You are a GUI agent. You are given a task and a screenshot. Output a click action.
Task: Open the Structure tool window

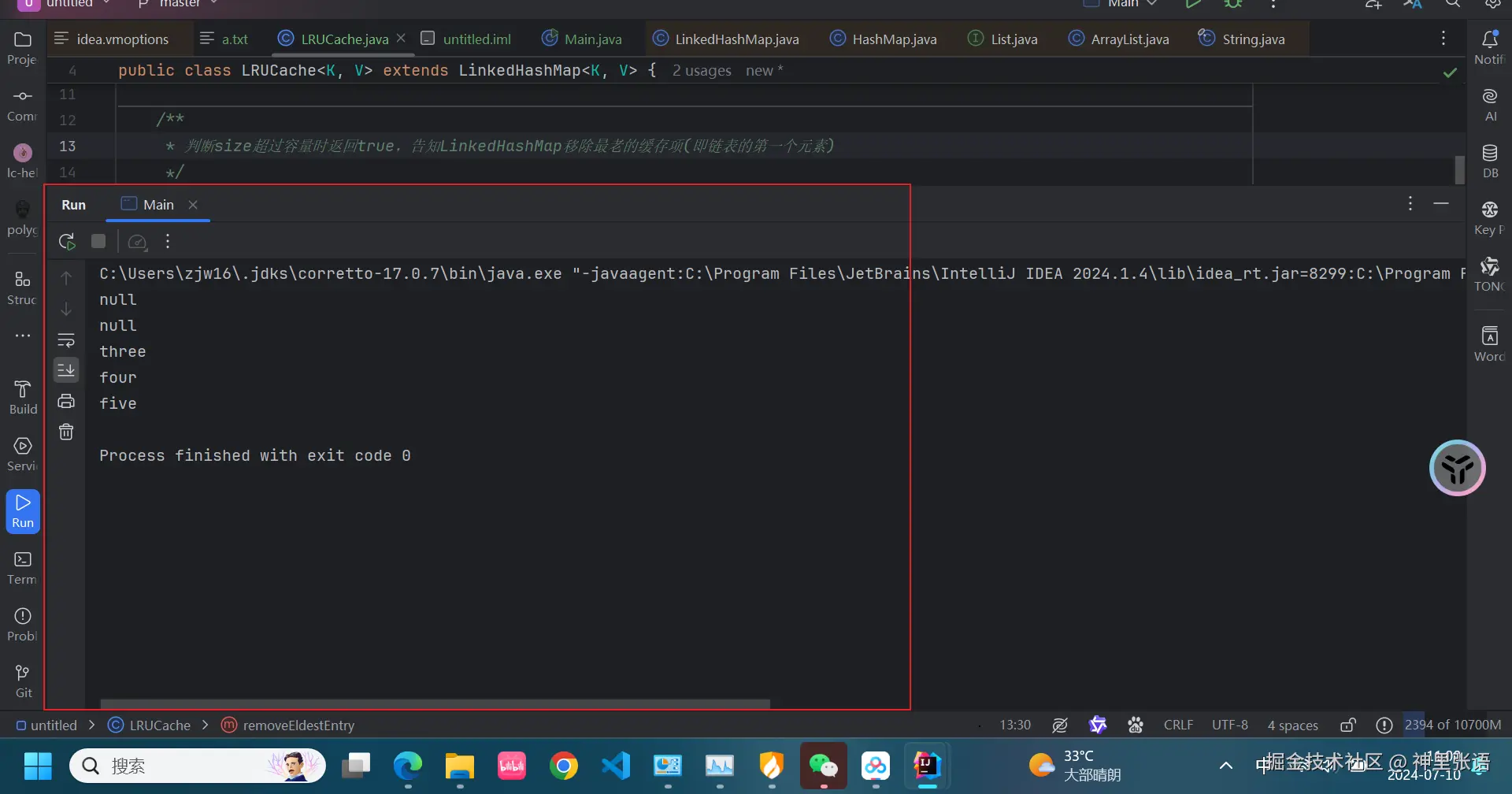coord(23,288)
